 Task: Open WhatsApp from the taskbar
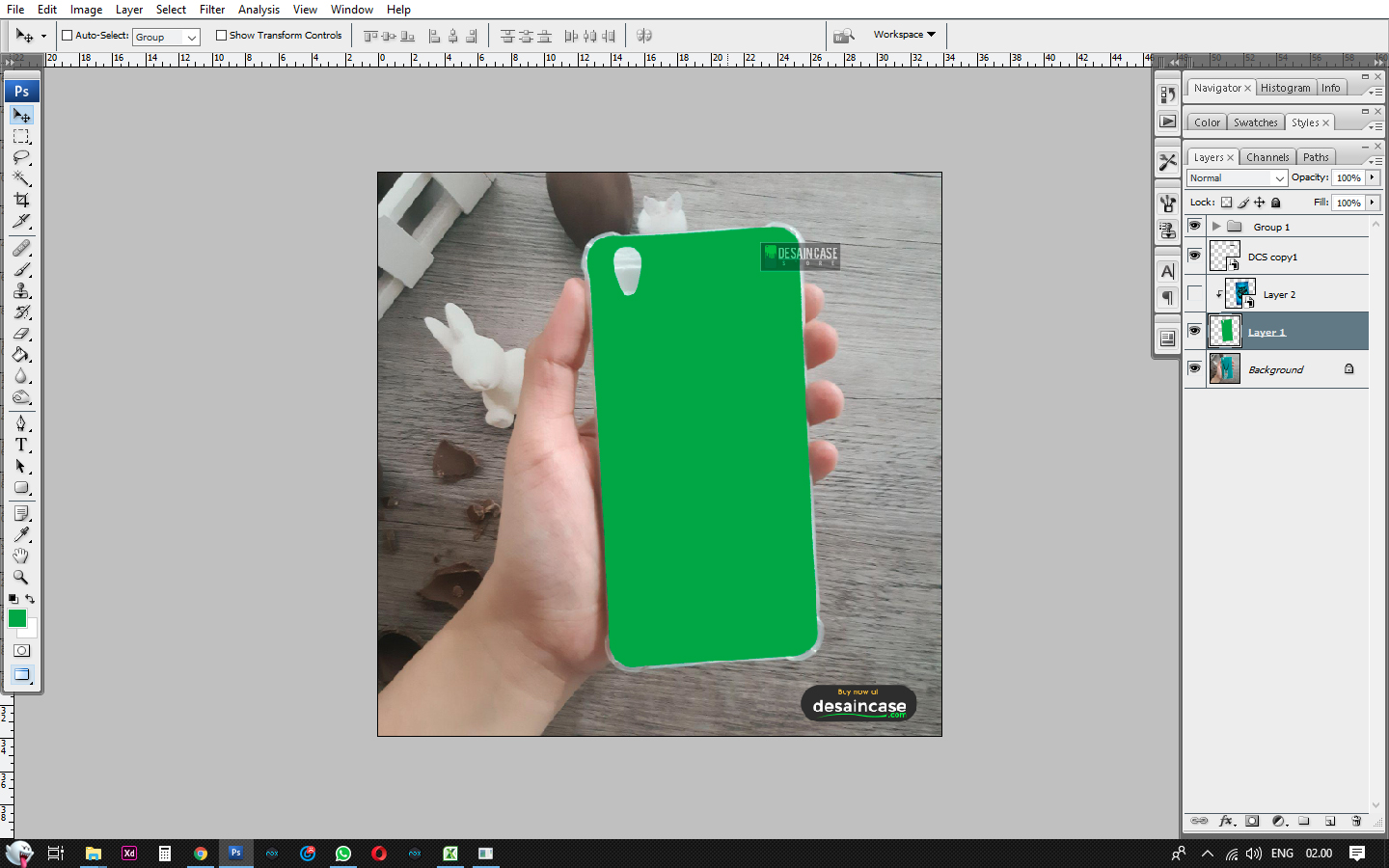[x=343, y=854]
